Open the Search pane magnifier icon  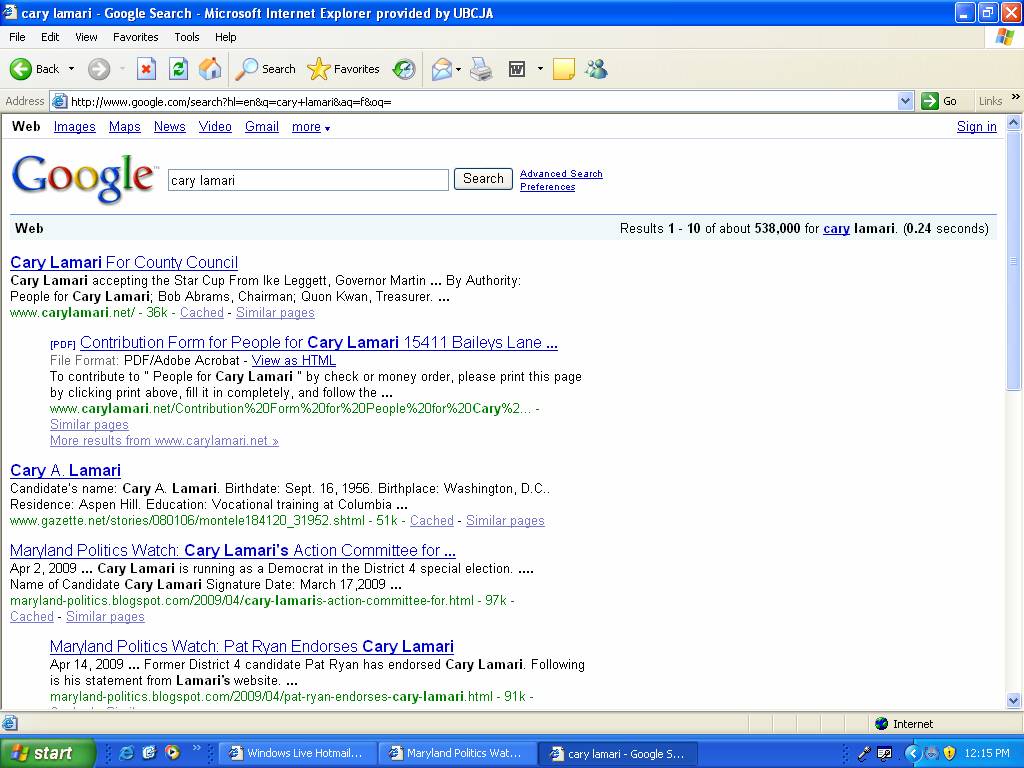click(246, 69)
